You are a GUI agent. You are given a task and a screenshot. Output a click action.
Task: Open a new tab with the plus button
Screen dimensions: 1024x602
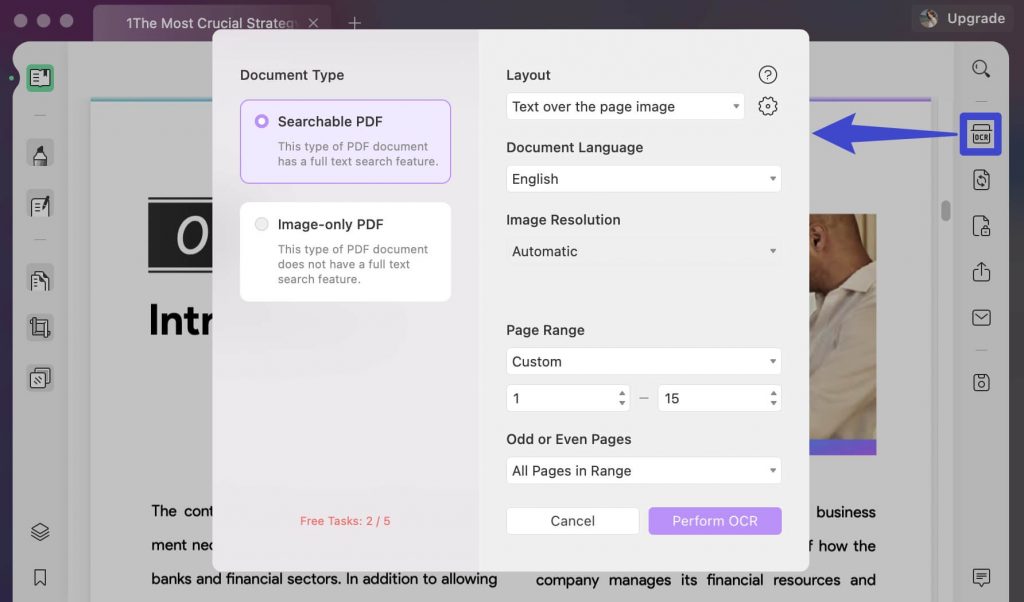(x=354, y=22)
